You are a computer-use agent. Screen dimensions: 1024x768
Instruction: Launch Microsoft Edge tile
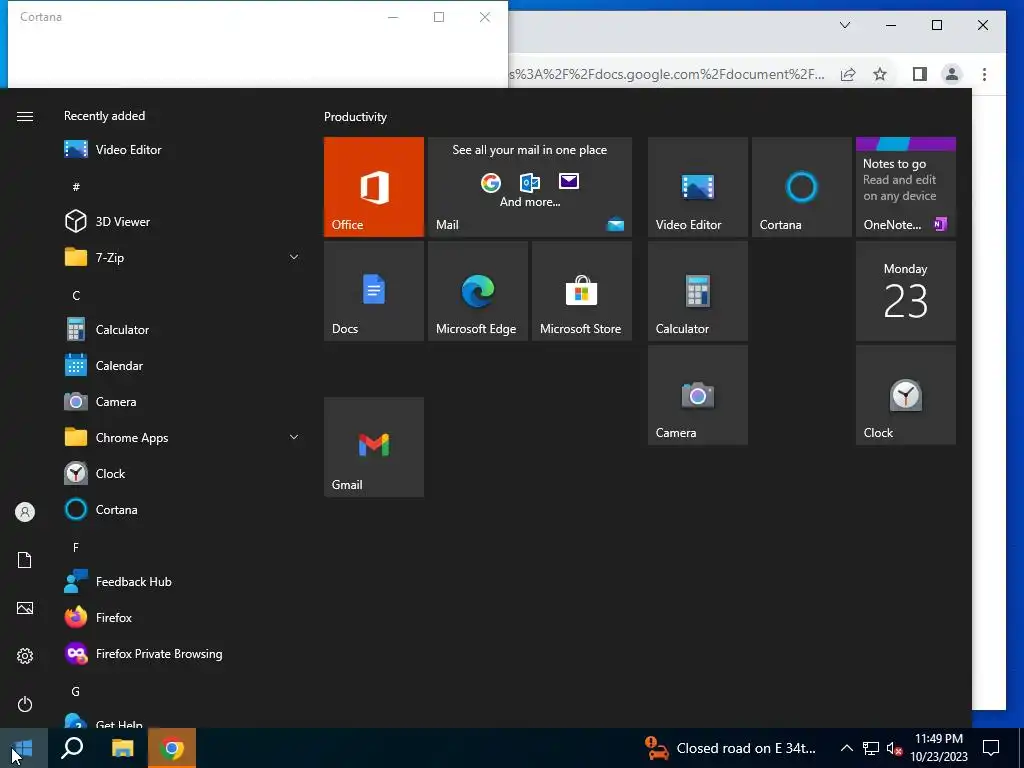477,291
